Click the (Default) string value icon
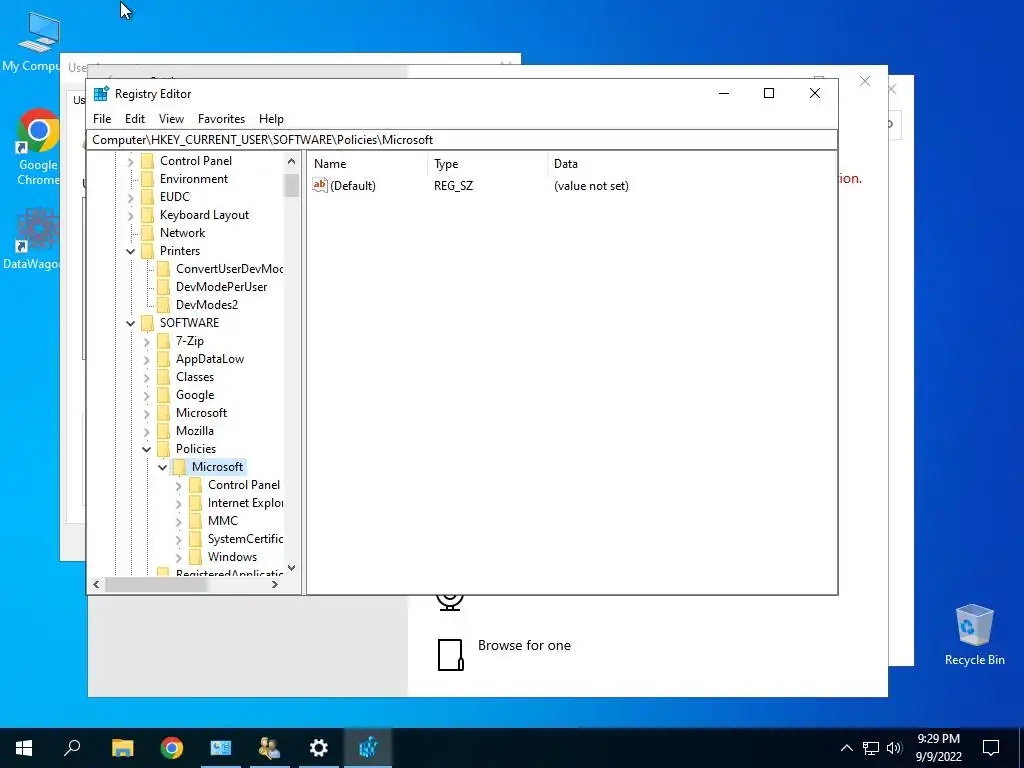This screenshot has height=768, width=1024. [x=319, y=185]
